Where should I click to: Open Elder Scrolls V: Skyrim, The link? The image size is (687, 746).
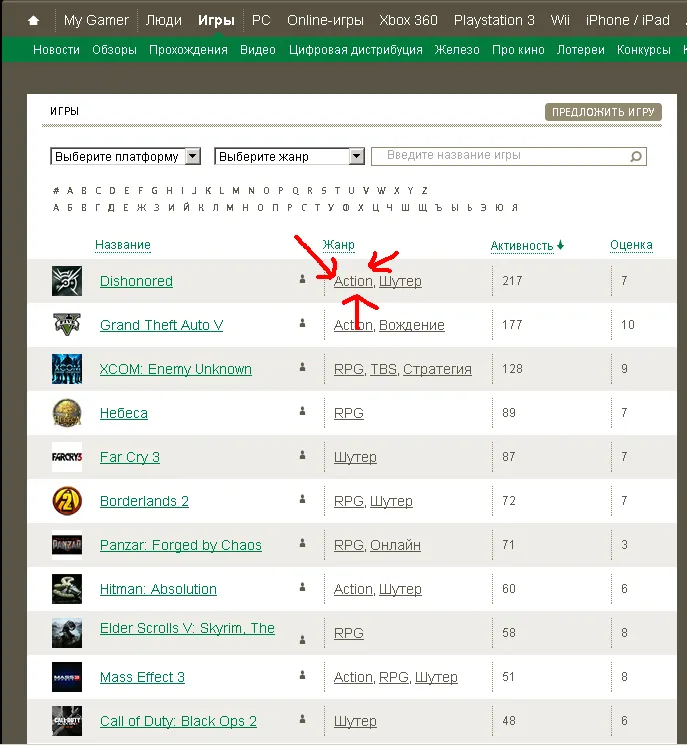[187, 628]
